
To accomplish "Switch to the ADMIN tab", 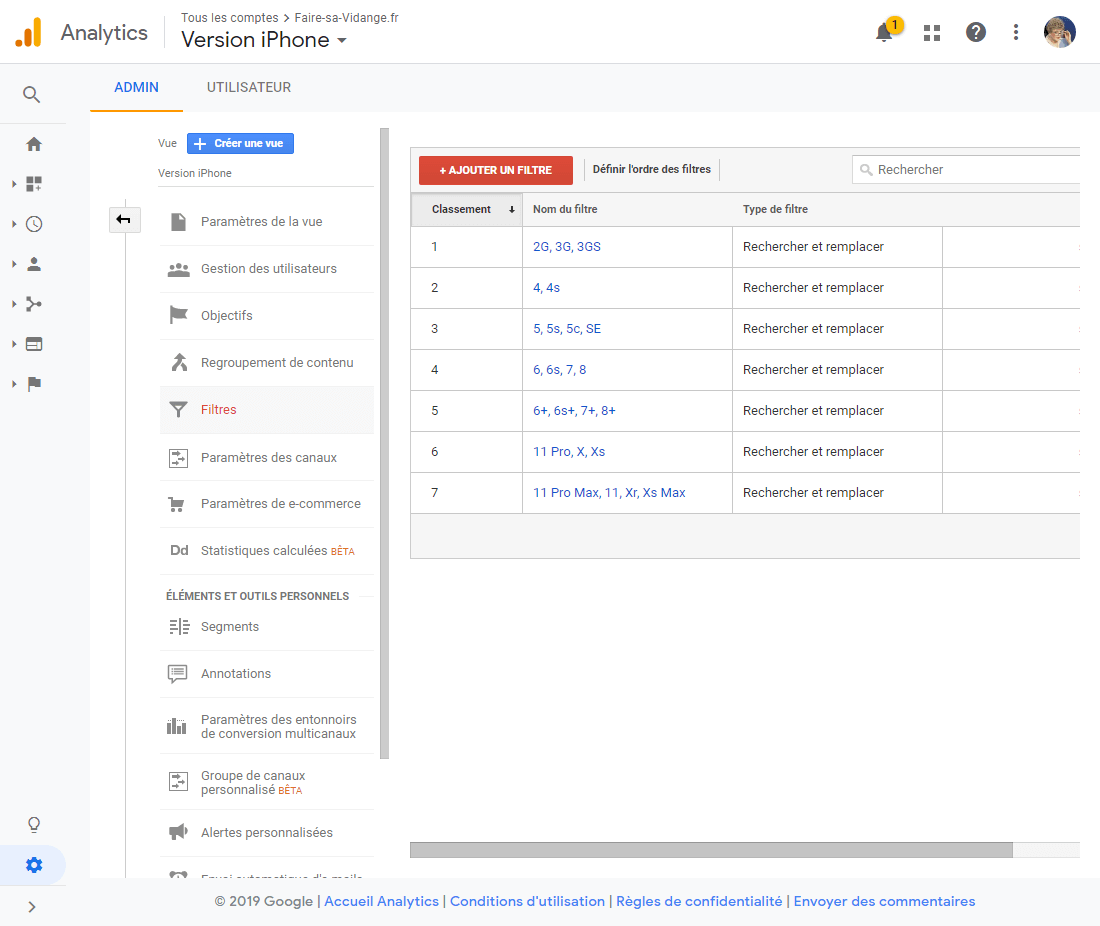I will (136, 88).
